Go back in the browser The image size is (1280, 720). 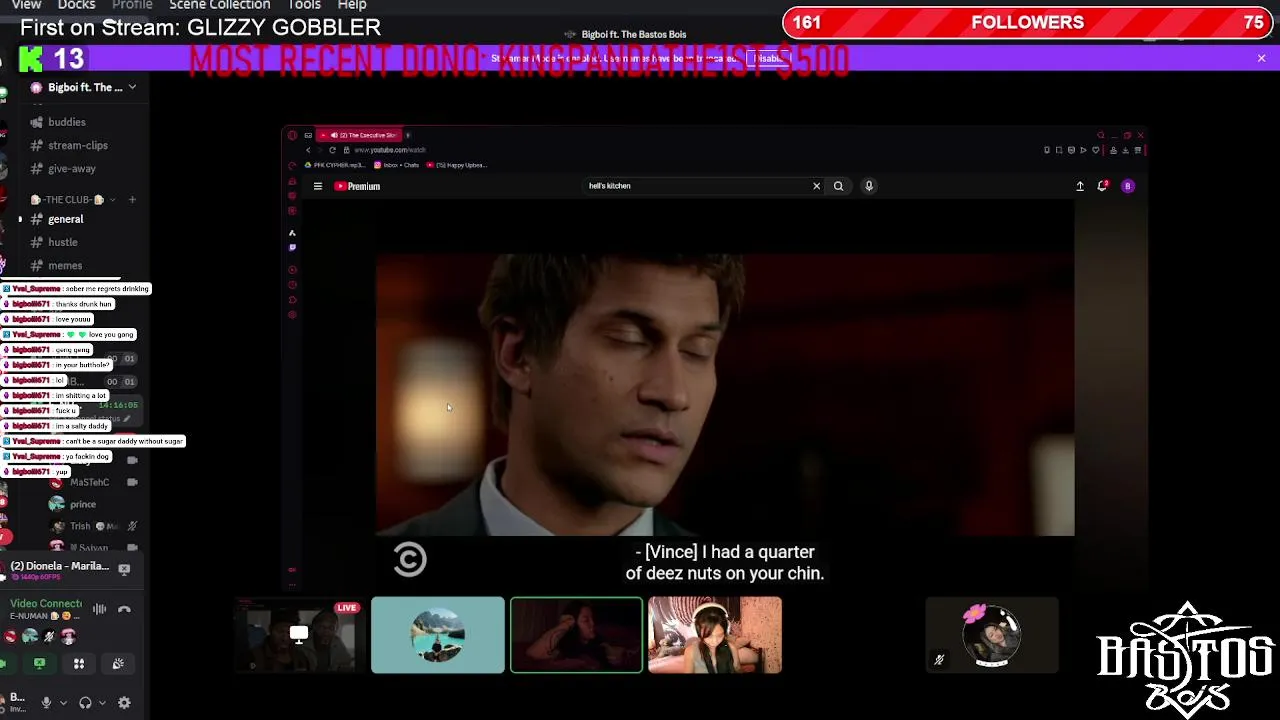308,150
